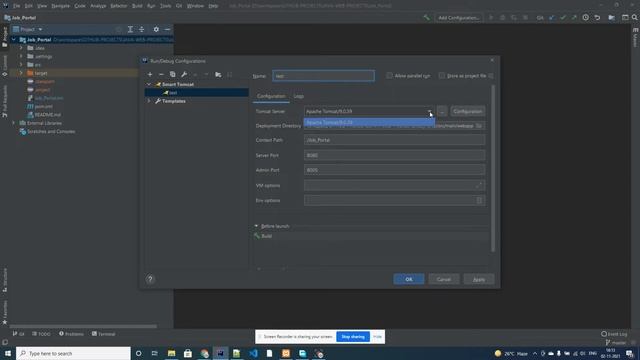Viewport: 640px width, 360px height.
Task: Open the File menu
Action: [16, 6]
